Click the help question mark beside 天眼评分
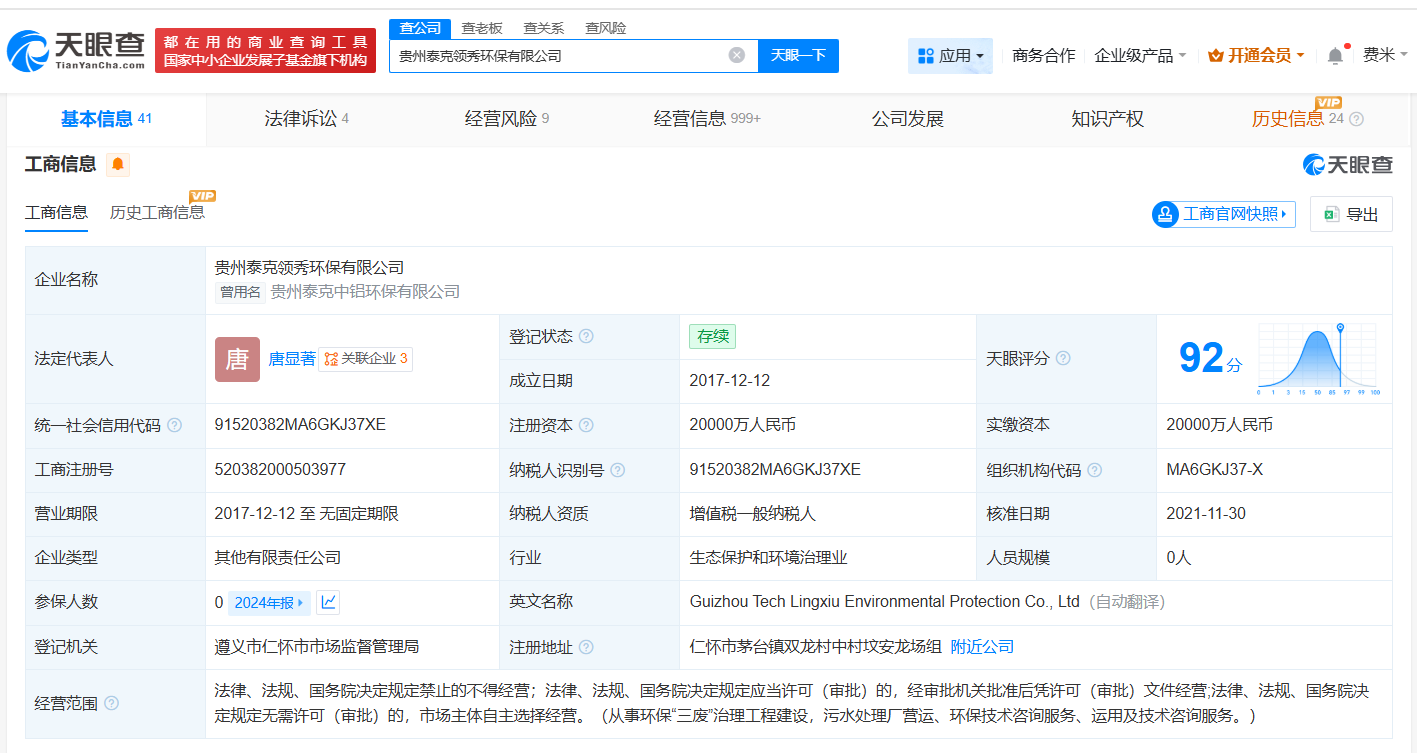The height and width of the screenshot is (753, 1417). click(x=1063, y=357)
